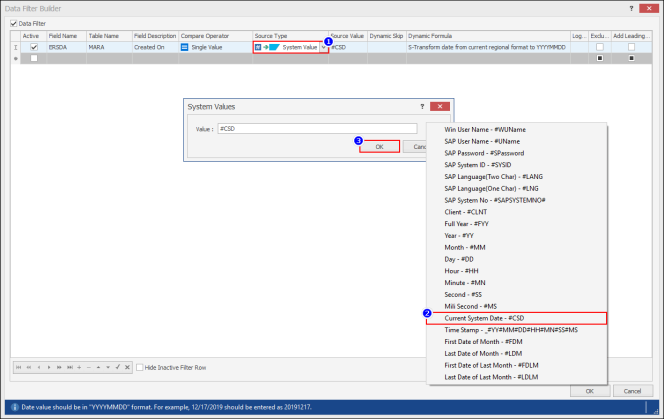The height and width of the screenshot is (419, 664).
Task: Click the Source Value #CSD cell
Action: [x=348, y=47]
